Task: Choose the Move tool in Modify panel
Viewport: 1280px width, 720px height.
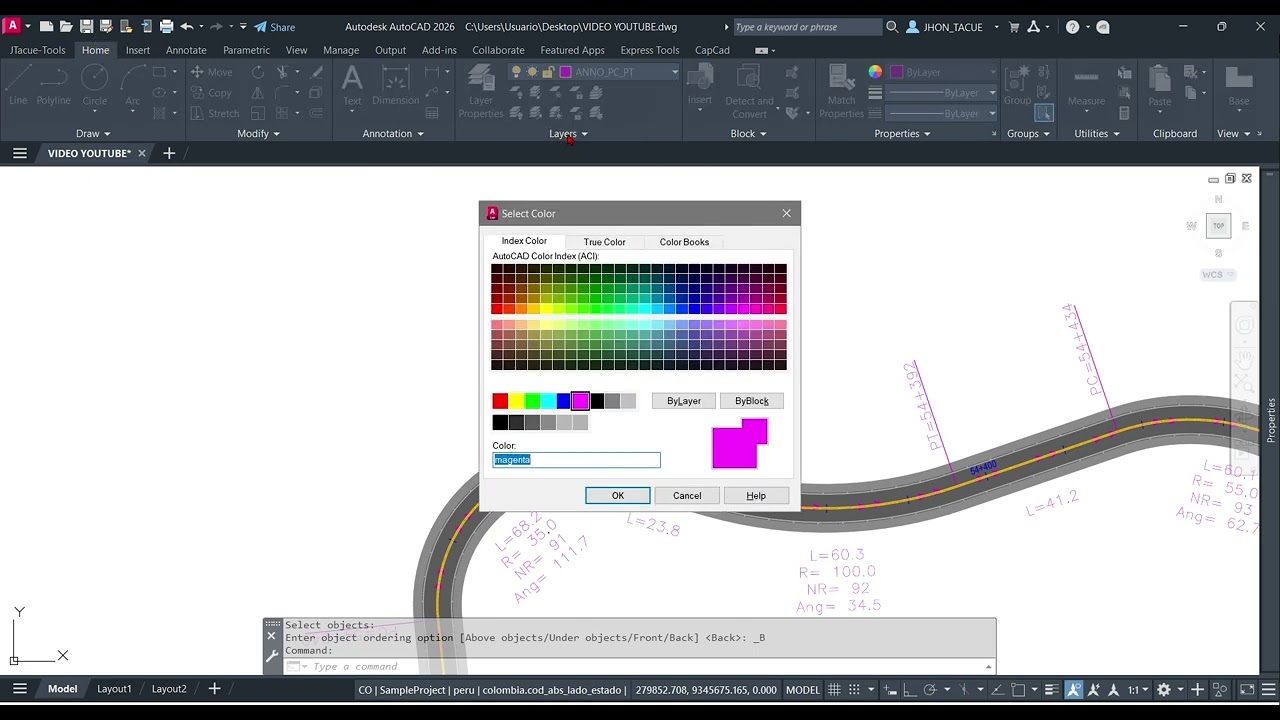Action: (211, 72)
